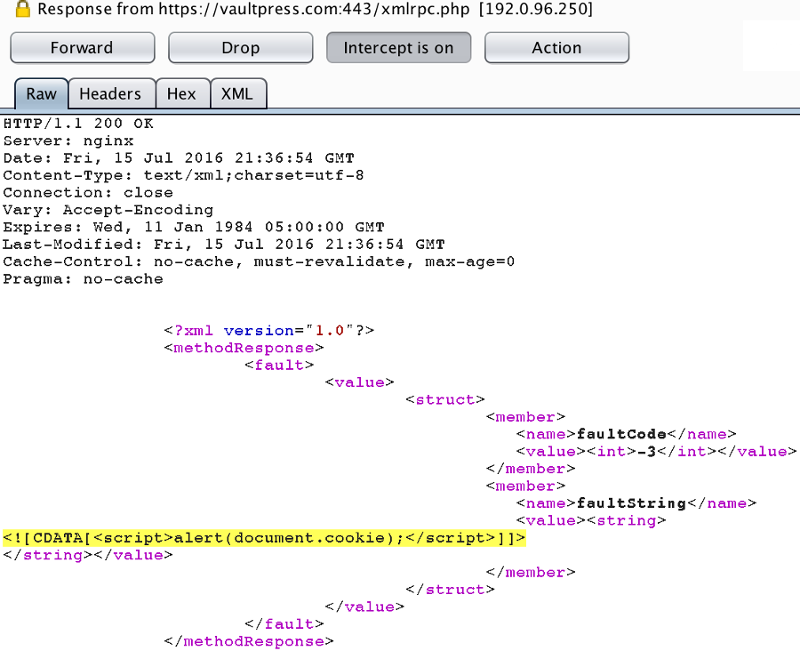The width and height of the screenshot is (800, 651).
Task: Click the opening fault tag
Action: coord(279,365)
